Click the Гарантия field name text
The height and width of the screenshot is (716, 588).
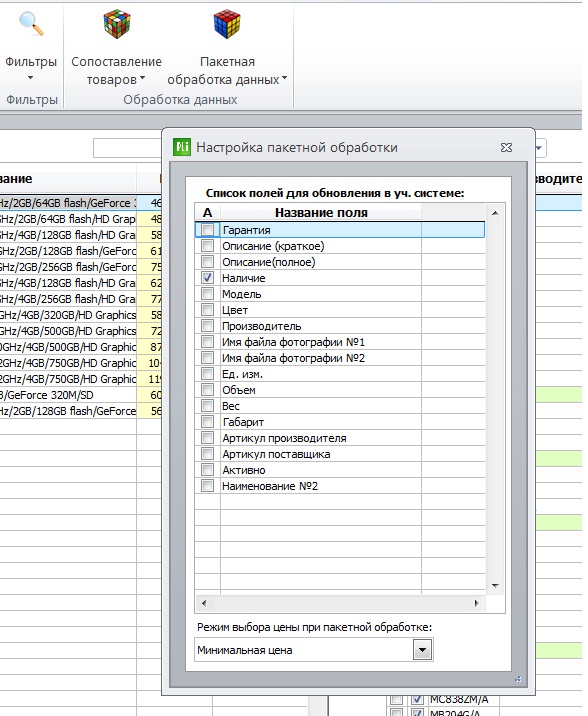[247, 230]
